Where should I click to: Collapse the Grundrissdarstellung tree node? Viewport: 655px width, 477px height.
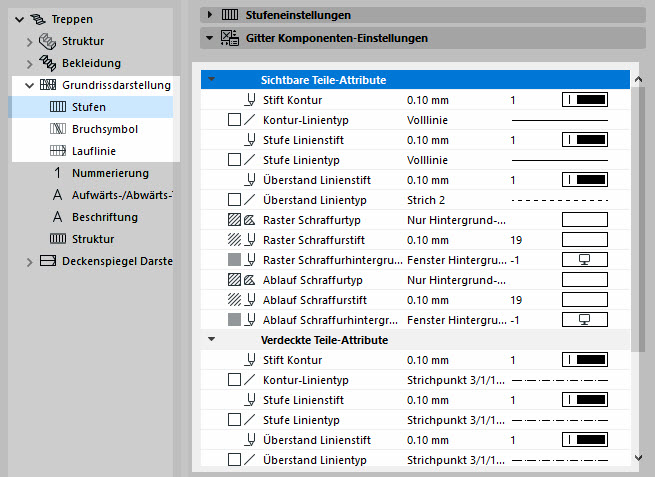(x=29, y=85)
